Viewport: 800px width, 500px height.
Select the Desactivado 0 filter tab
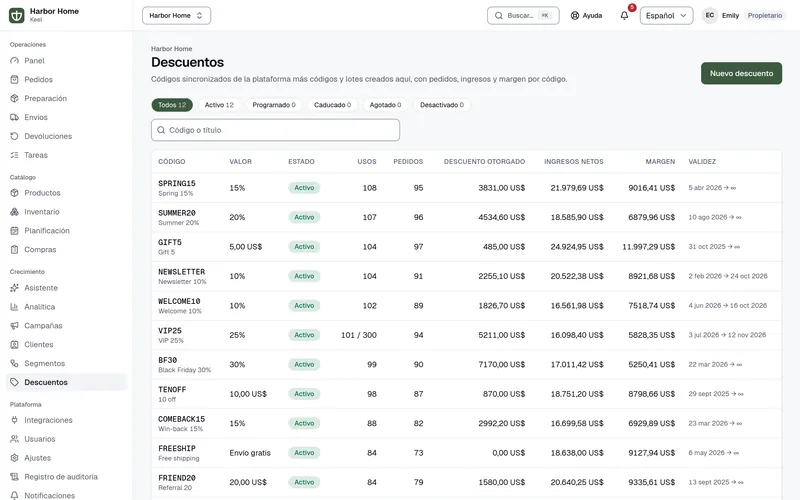(x=442, y=105)
